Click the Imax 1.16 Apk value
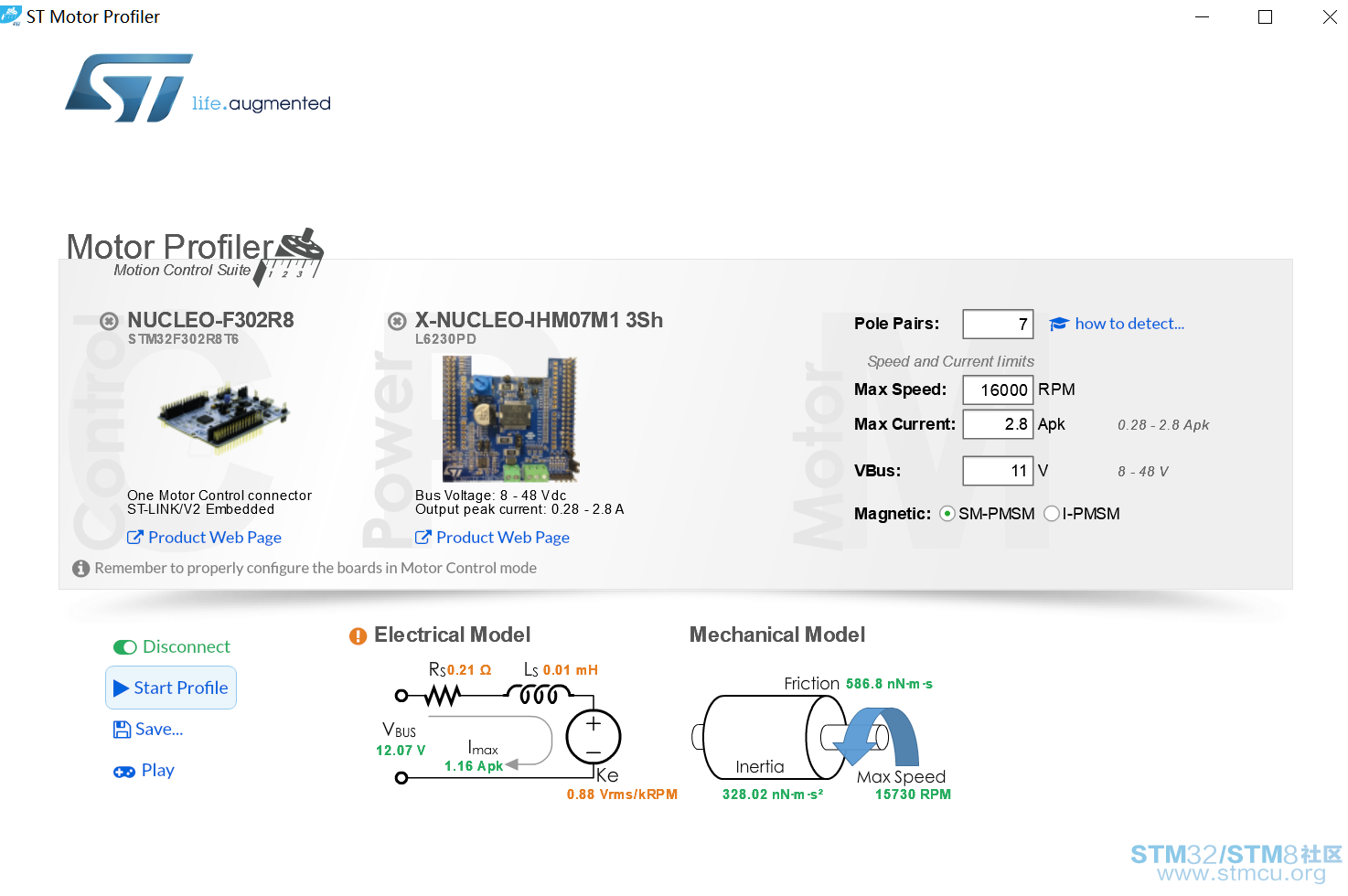This screenshot has height=896, width=1348. click(x=474, y=766)
